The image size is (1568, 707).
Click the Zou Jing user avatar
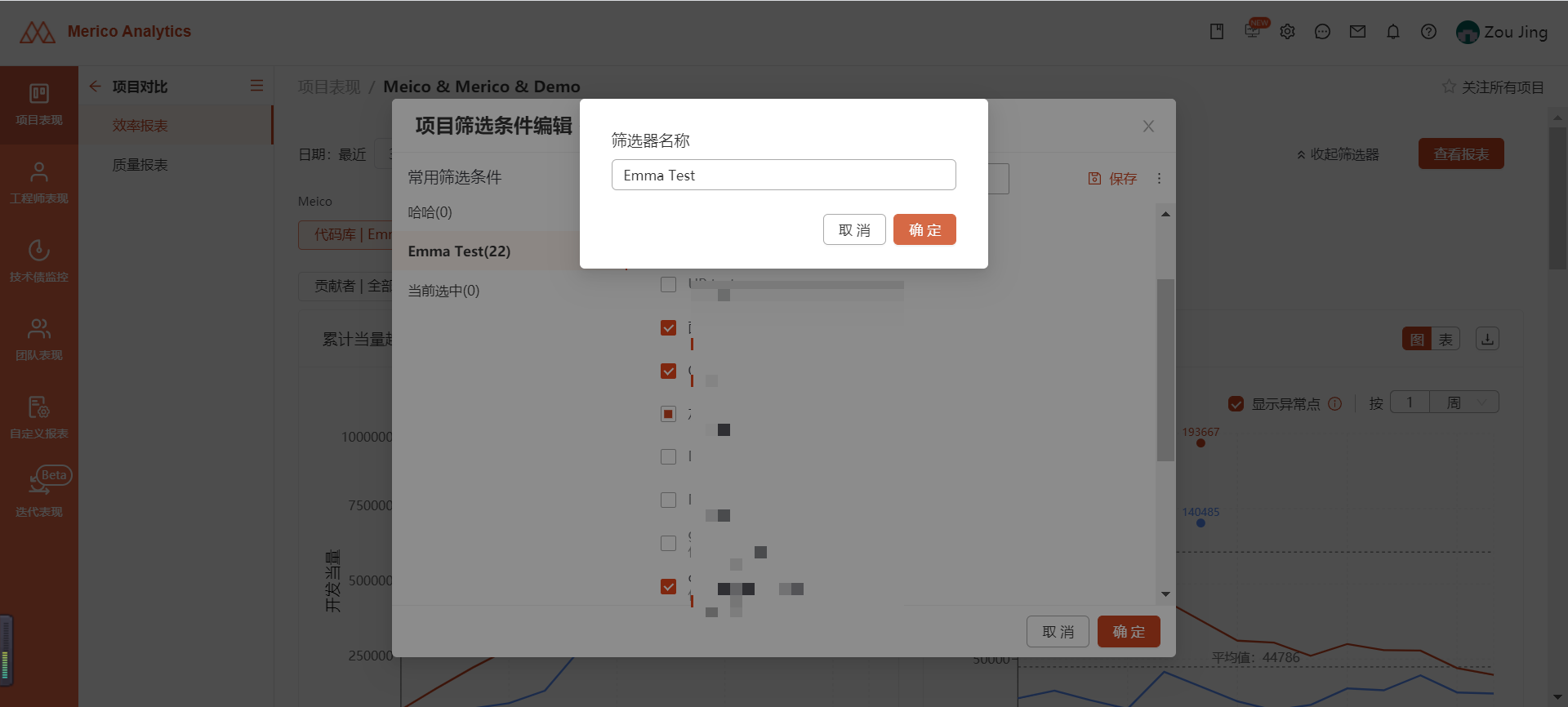pos(1468,32)
